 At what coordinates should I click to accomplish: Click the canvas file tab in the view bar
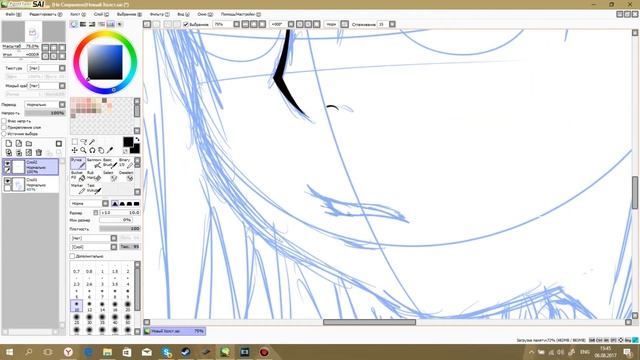click(x=174, y=331)
